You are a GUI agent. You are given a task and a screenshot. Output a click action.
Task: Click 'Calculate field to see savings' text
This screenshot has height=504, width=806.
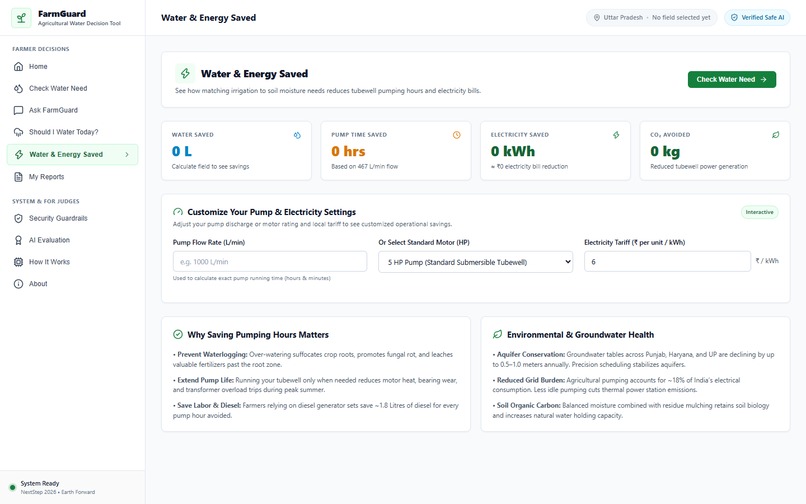point(210,167)
